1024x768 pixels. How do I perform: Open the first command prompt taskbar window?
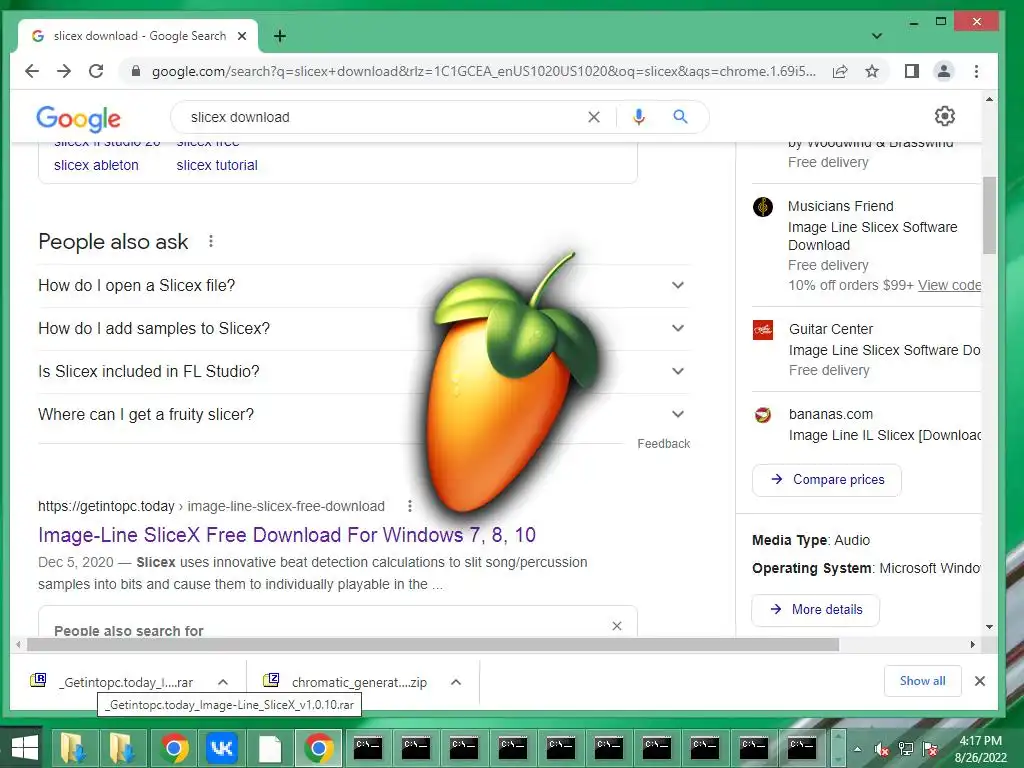pyautogui.click(x=367, y=748)
